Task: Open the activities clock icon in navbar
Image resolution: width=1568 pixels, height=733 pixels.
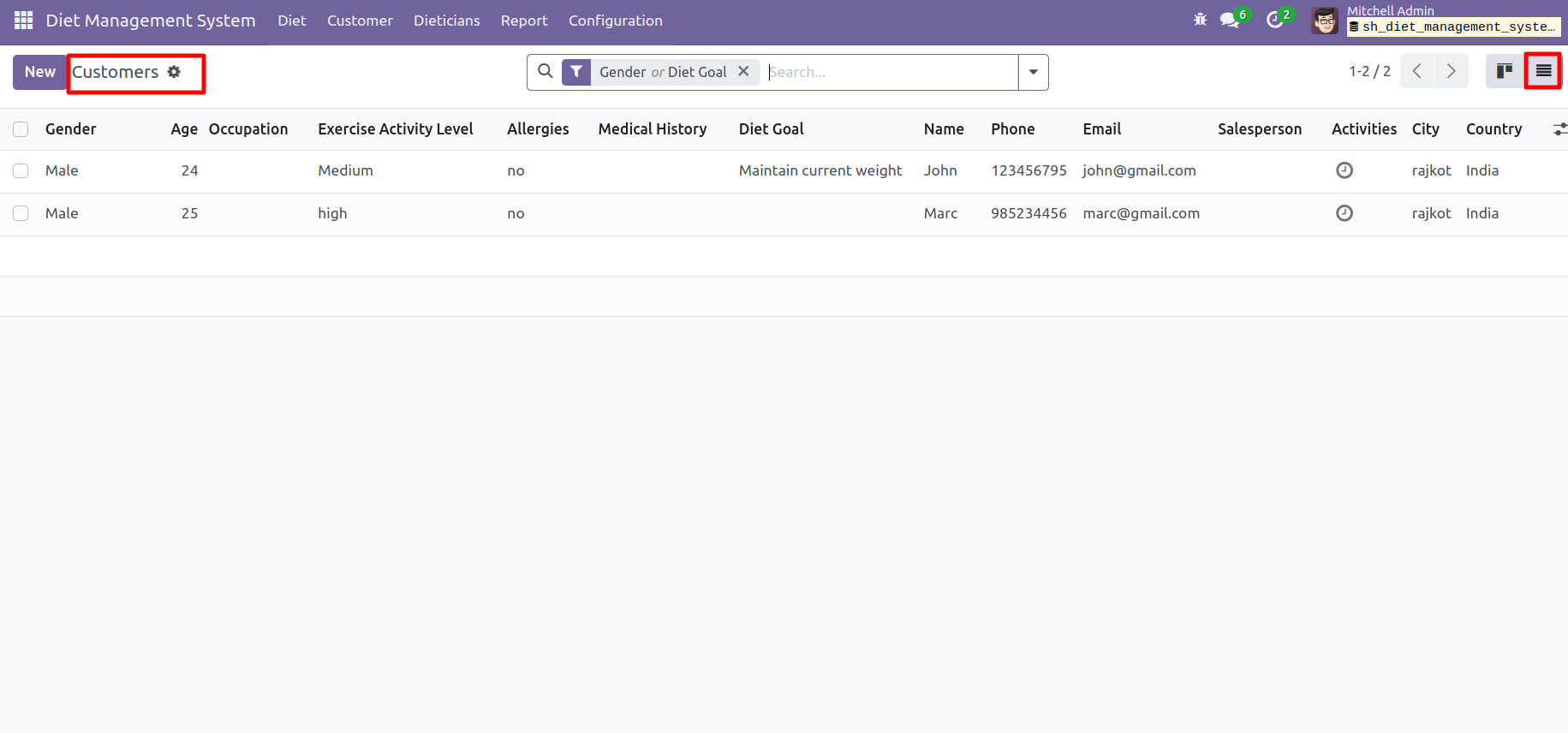Action: 1274,20
